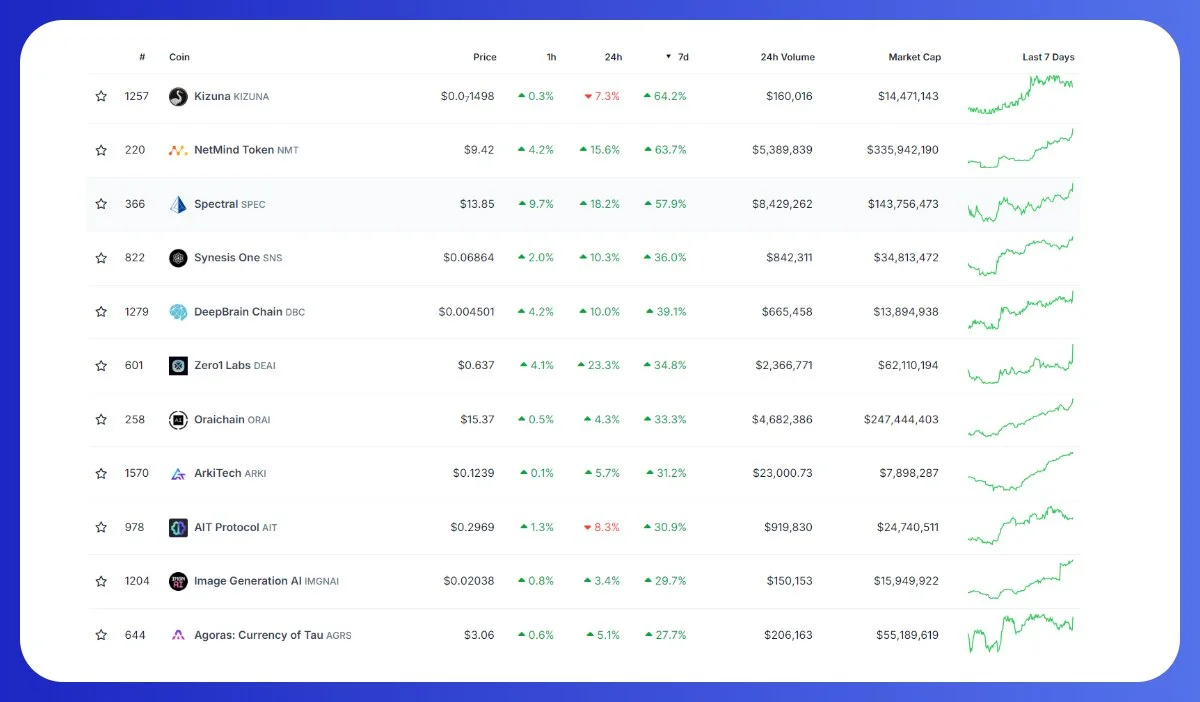1200x702 pixels.
Task: Open Synesis One SNS link
Action: tap(238, 258)
